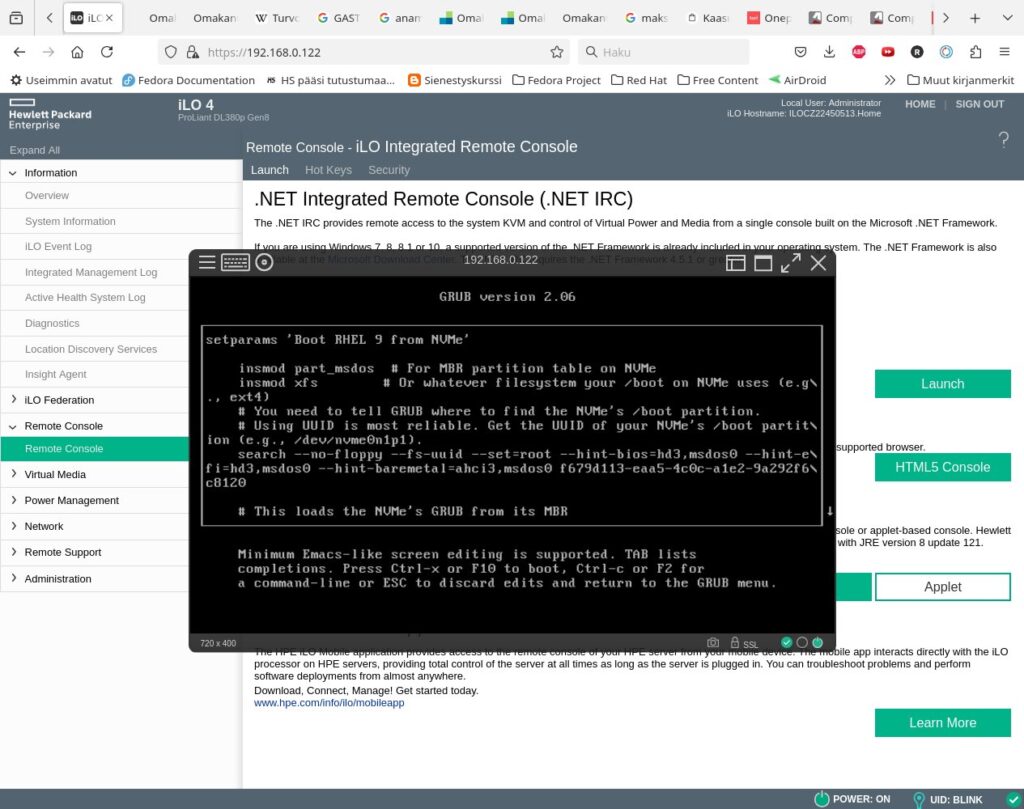Image resolution: width=1024 pixels, height=809 pixels.
Task: Open the iLO help question mark
Action: pyautogui.click(x=1004, y=139)
